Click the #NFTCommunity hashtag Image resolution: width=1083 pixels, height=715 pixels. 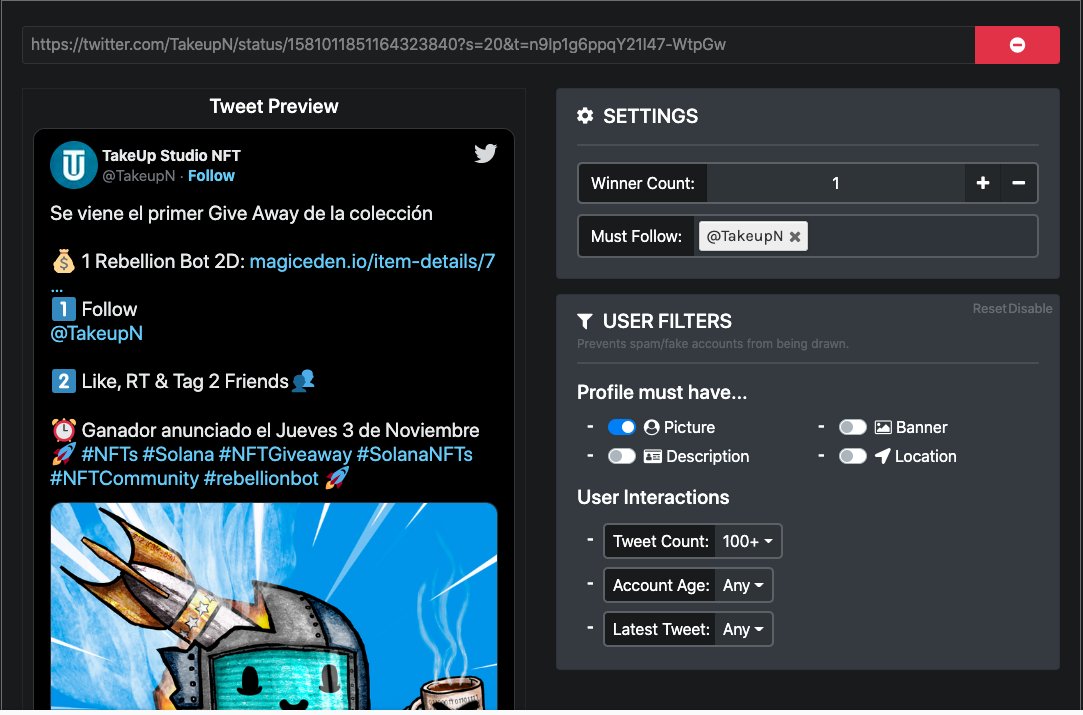(x=124, y=479)
